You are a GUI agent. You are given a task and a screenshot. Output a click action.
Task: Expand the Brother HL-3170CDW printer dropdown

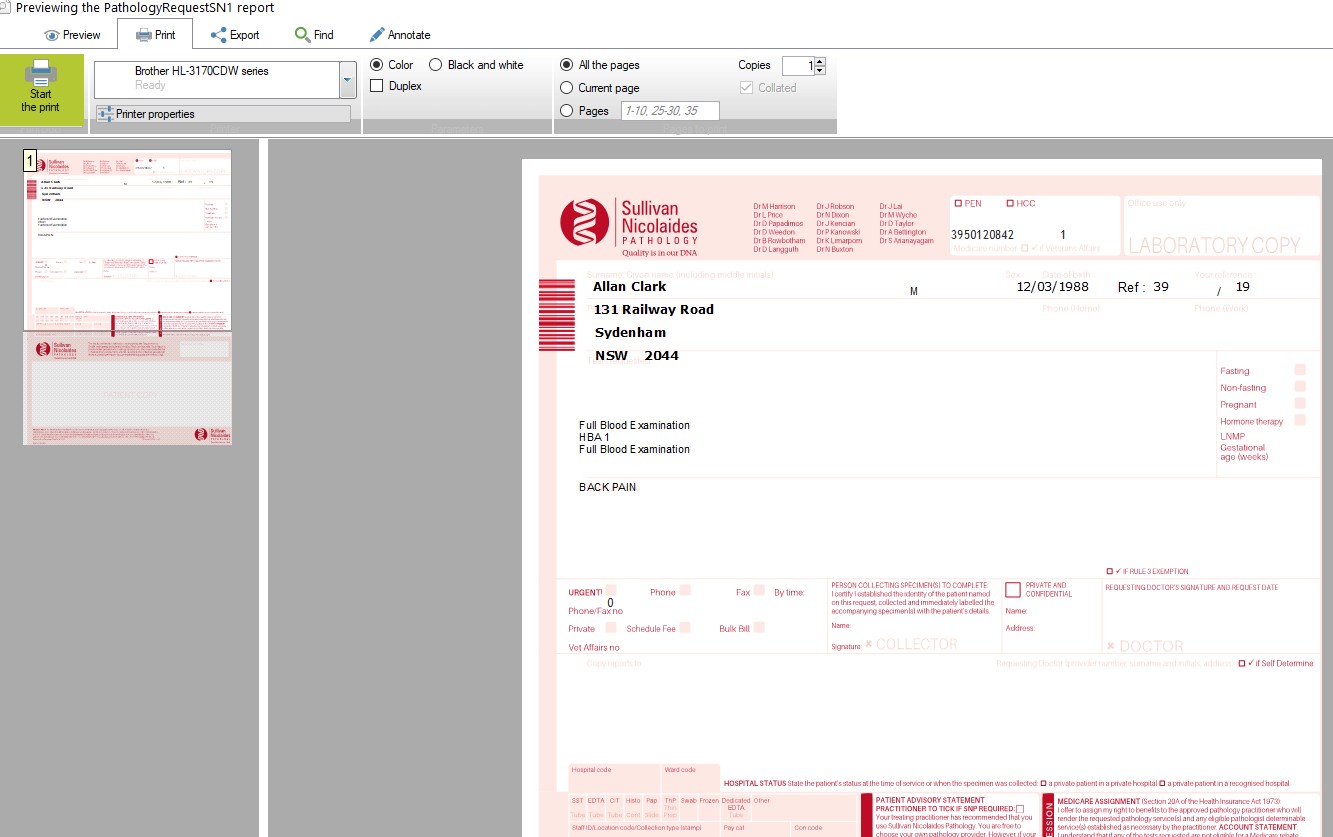pos(348,79)
